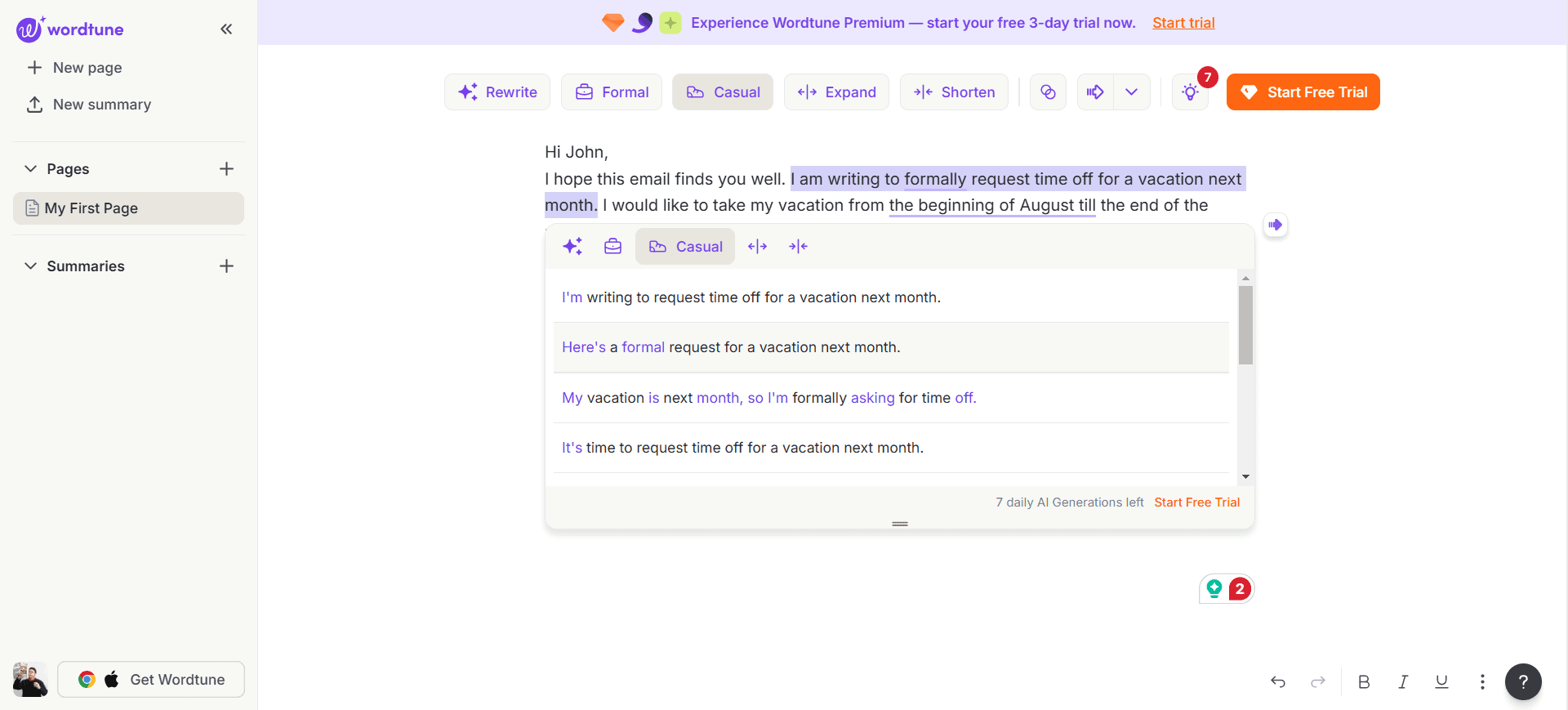The image size is (1568, 710).
Task: Click "Hi John," greeting line
Action: click(576, 152)
